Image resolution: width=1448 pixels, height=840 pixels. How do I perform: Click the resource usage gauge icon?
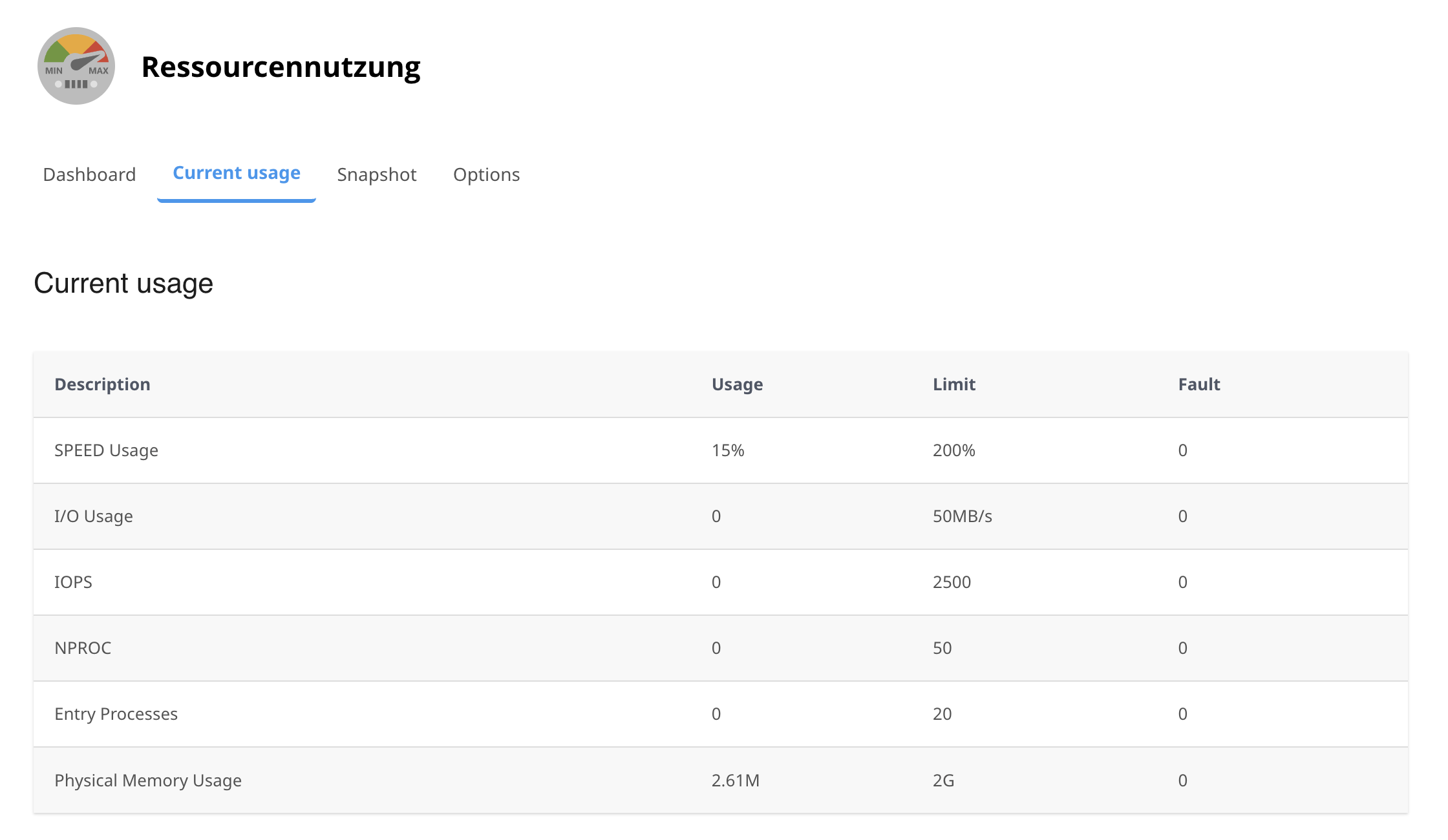pos(76,66)
